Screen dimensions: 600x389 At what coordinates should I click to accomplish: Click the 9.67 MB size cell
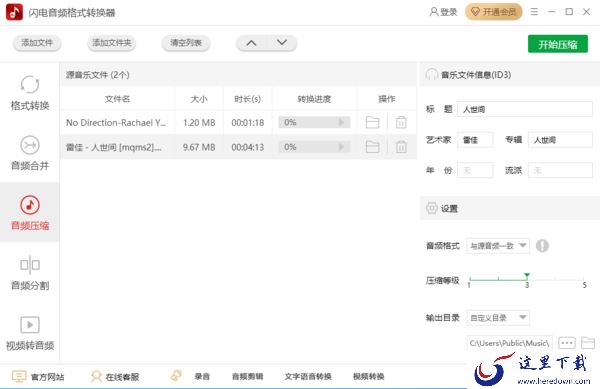coord(199,147)
